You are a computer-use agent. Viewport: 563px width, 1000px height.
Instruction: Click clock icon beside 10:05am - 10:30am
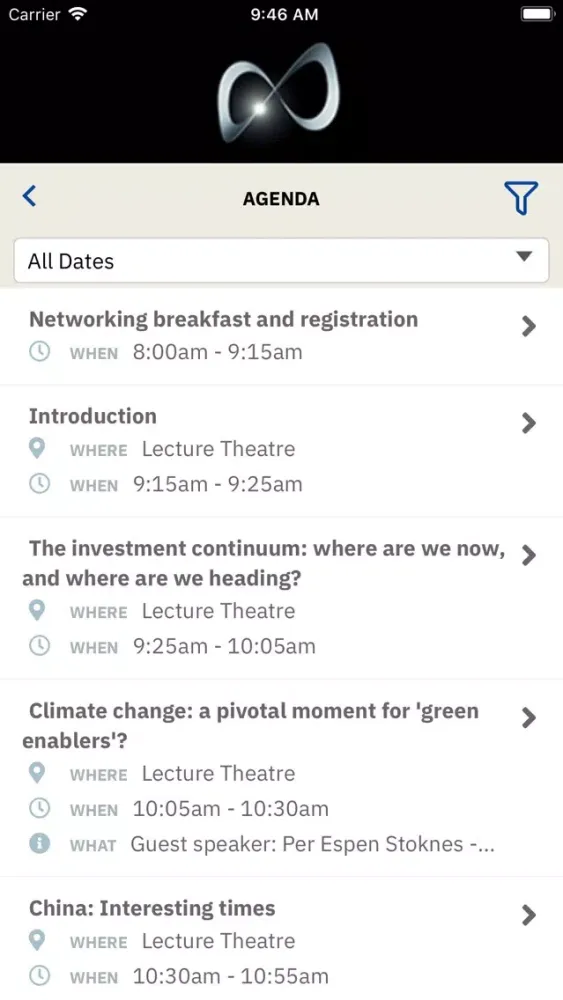click(x=40, y=809)
